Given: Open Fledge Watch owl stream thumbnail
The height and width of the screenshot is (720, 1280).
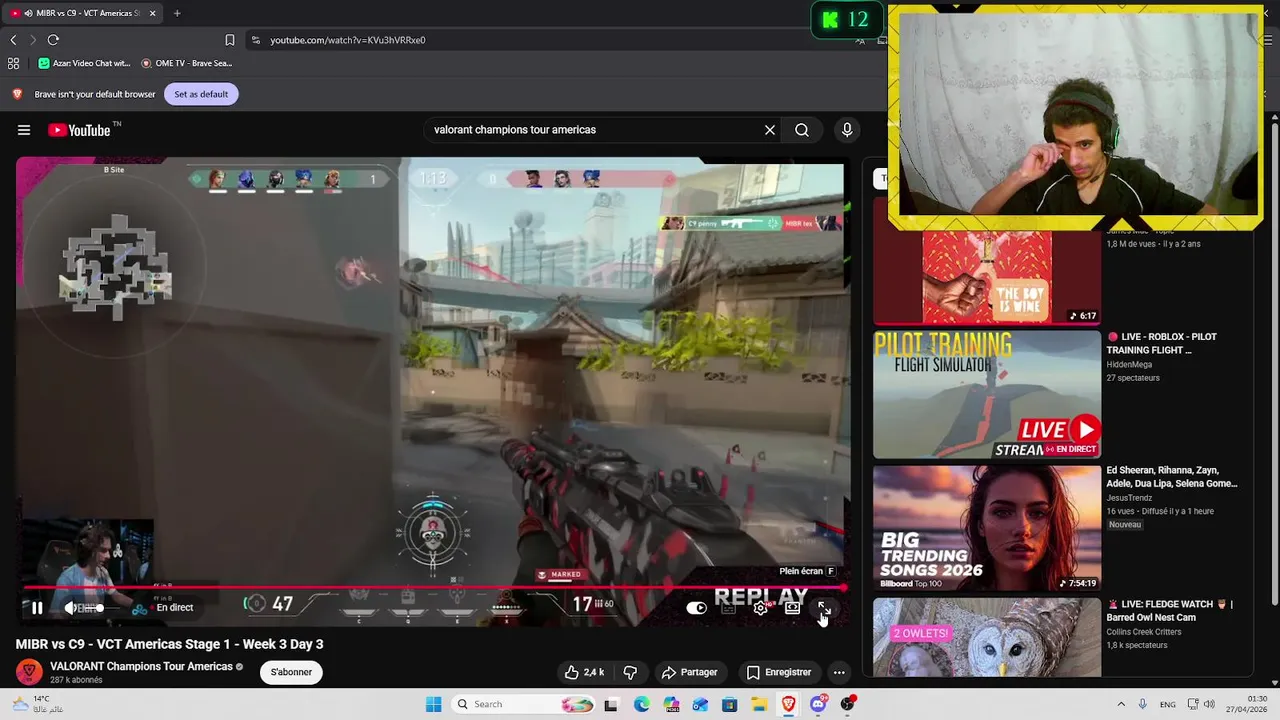Looking at the screenshot, I should pos(987,638).
